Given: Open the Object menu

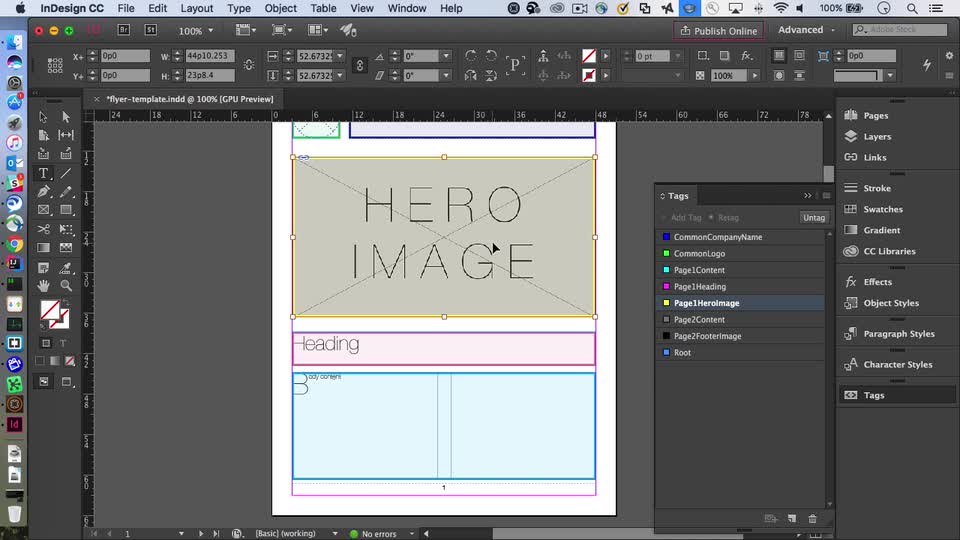Looking at the screenshot, I should [x=280, y=8].
